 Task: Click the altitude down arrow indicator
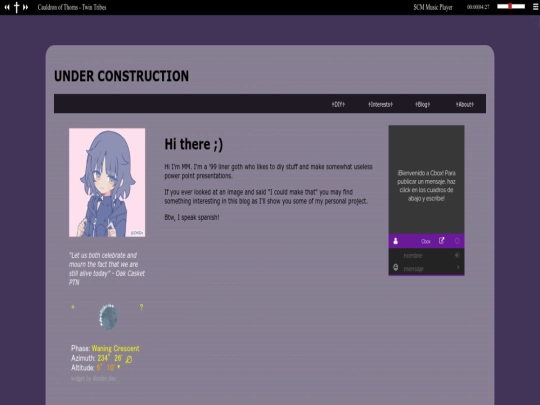[119, 367]
